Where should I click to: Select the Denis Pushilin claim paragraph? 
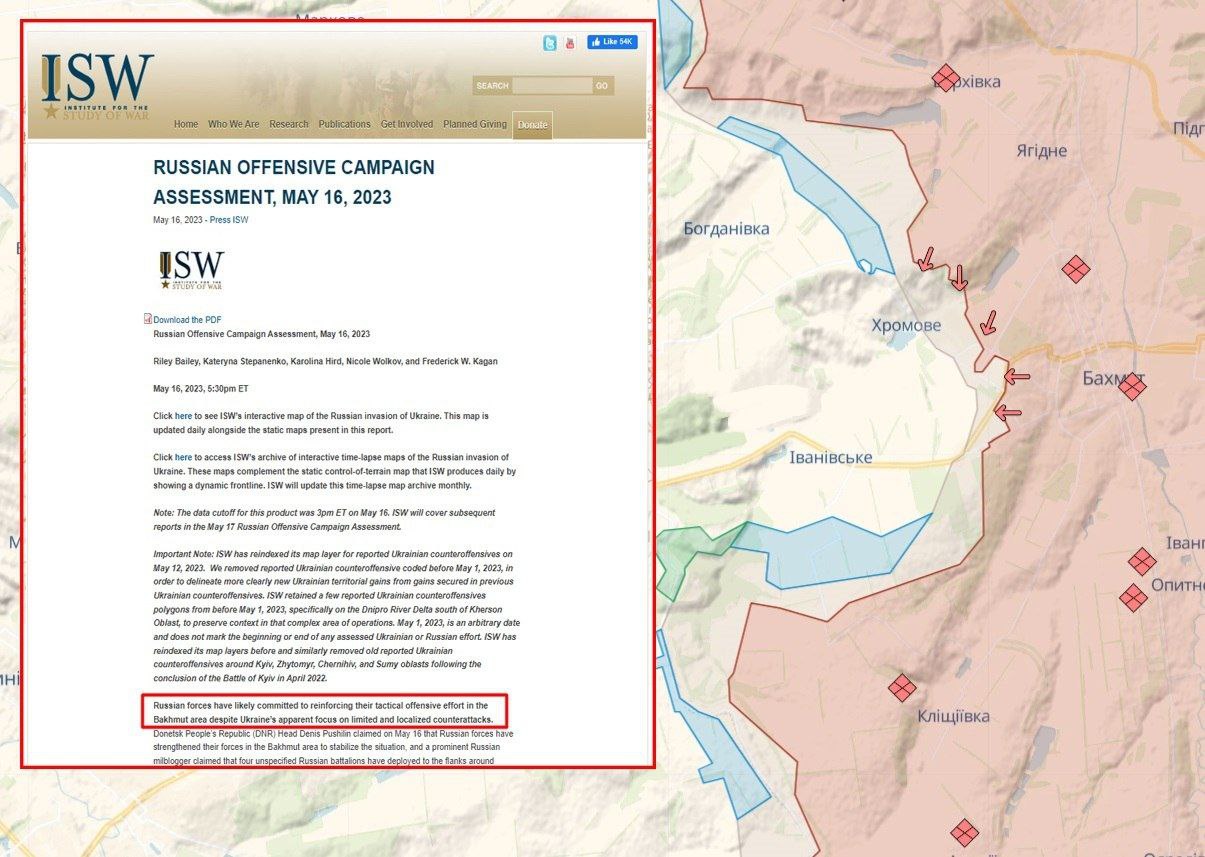click(x=333, y=747)
